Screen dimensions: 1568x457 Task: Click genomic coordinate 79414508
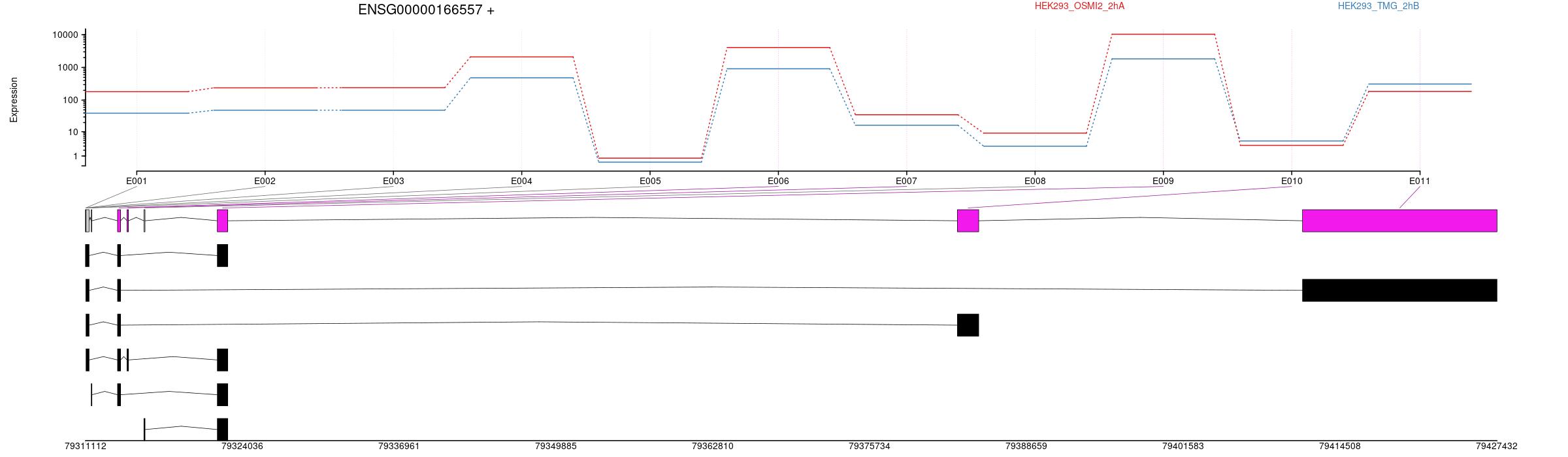pos(1340,447)
